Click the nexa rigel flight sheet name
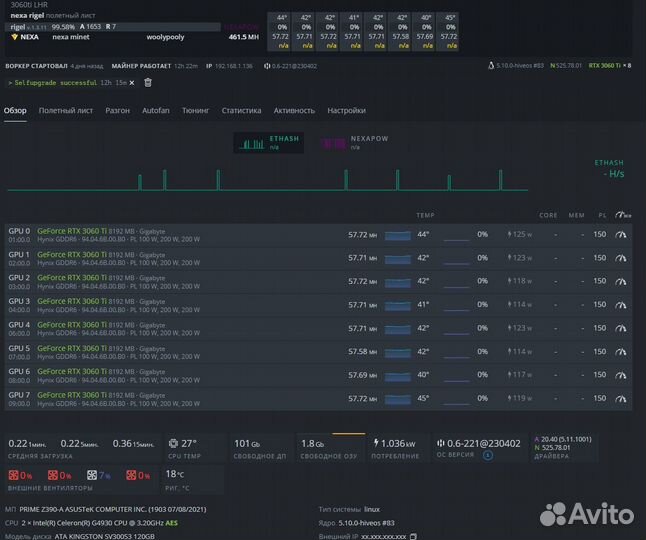The height and width of the screenshot is (540, 646). click(29, 17)
